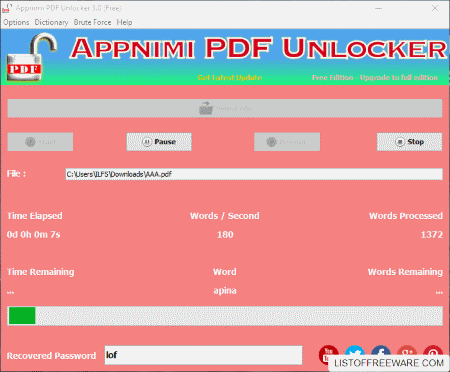Open the Options menu
Image resolution: width=450 pixels, height=372 pixels.
point(16,22)
